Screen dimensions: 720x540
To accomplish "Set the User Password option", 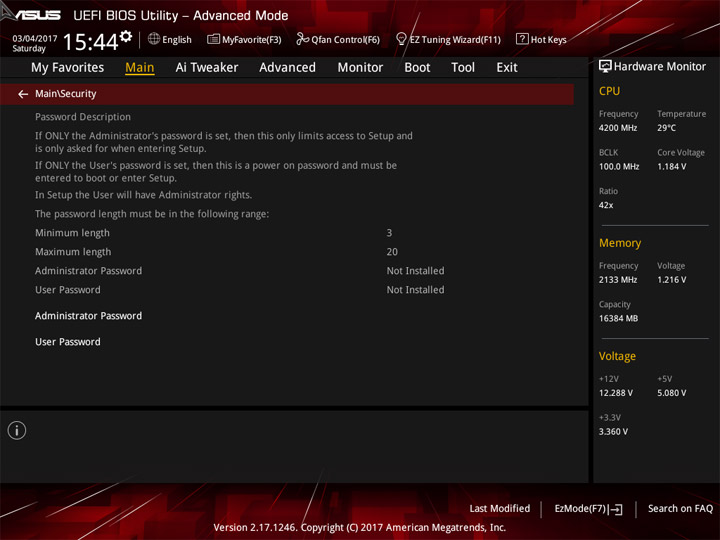I will pos(68,342).
